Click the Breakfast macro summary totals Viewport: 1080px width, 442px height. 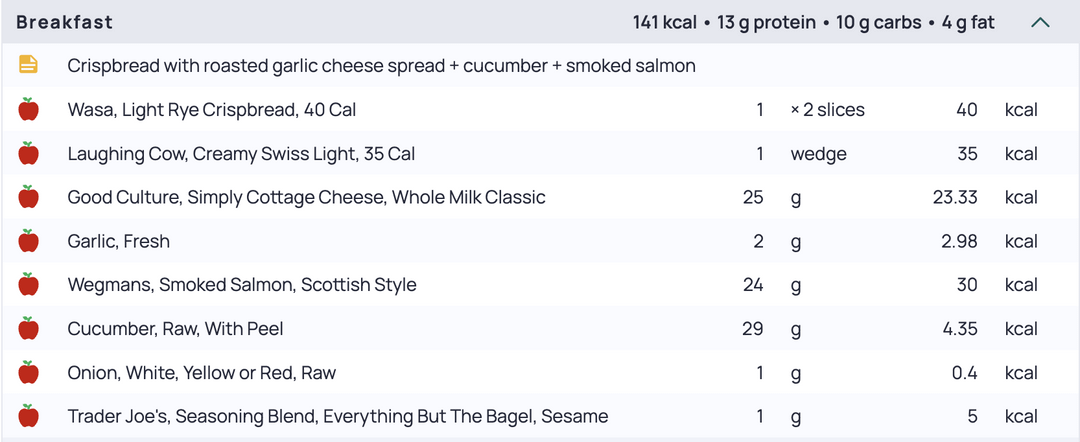click(813, 23)
